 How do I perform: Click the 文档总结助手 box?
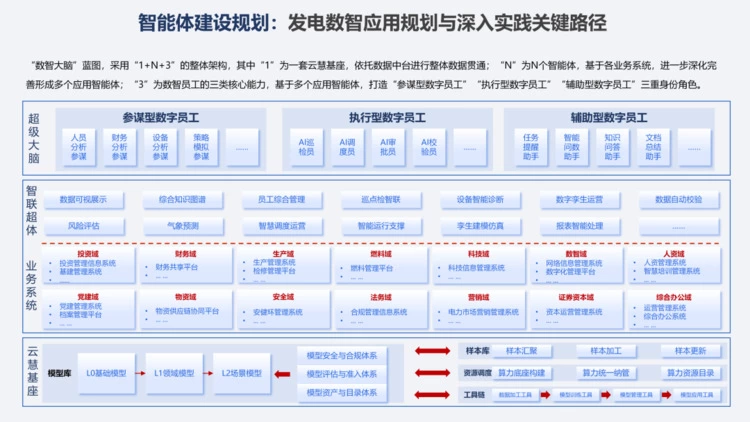[x=653, y=147]
